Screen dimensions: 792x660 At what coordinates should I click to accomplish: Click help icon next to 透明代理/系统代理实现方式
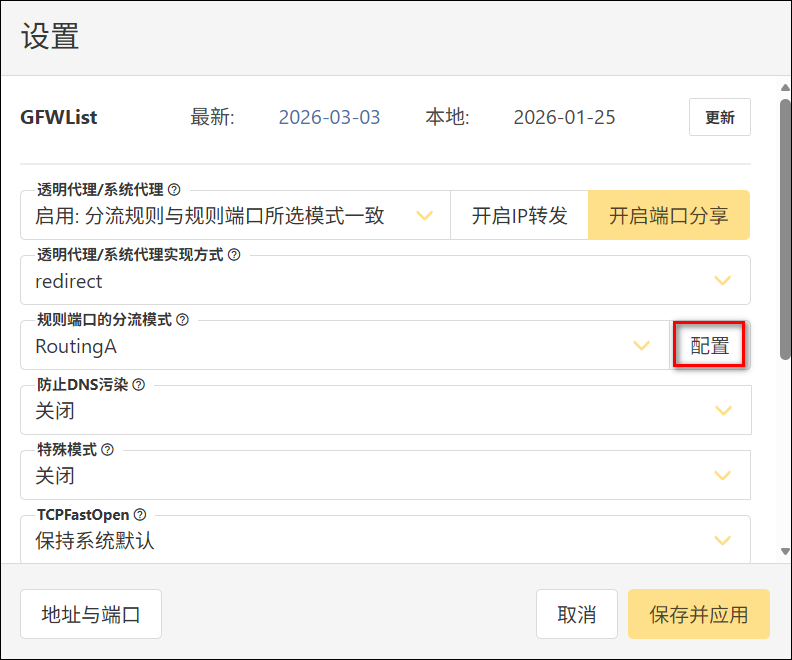[x=234, y=255]
